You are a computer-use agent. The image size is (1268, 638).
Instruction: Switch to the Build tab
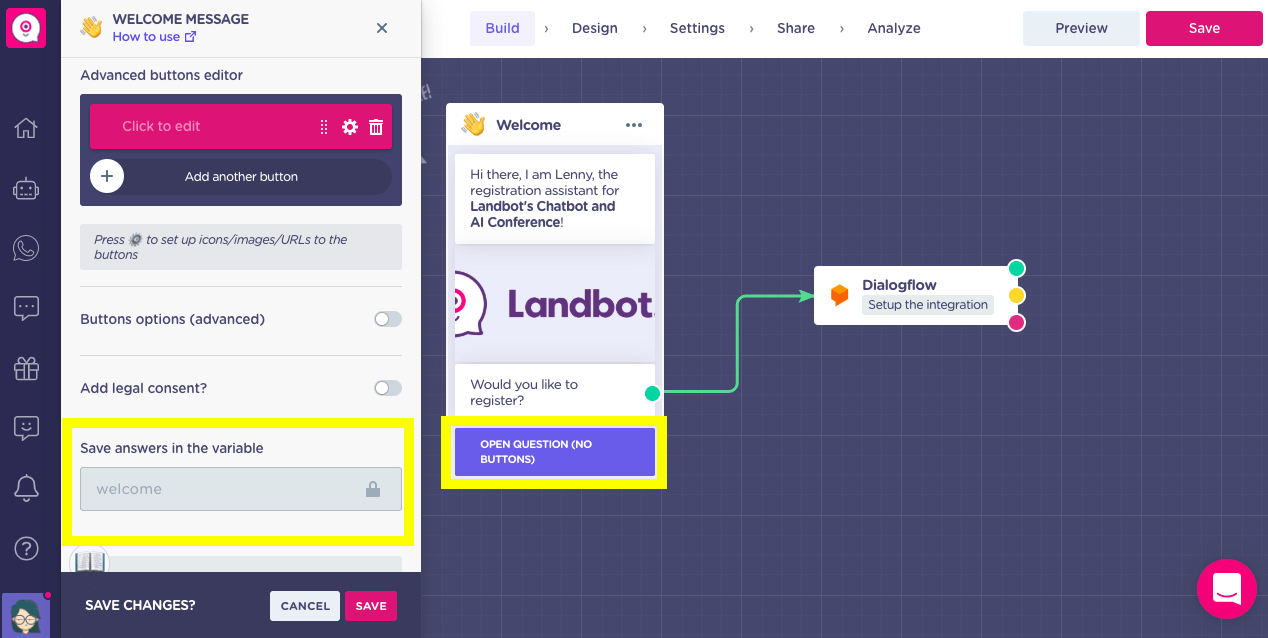pyautogui.click(x=502, y=28)
